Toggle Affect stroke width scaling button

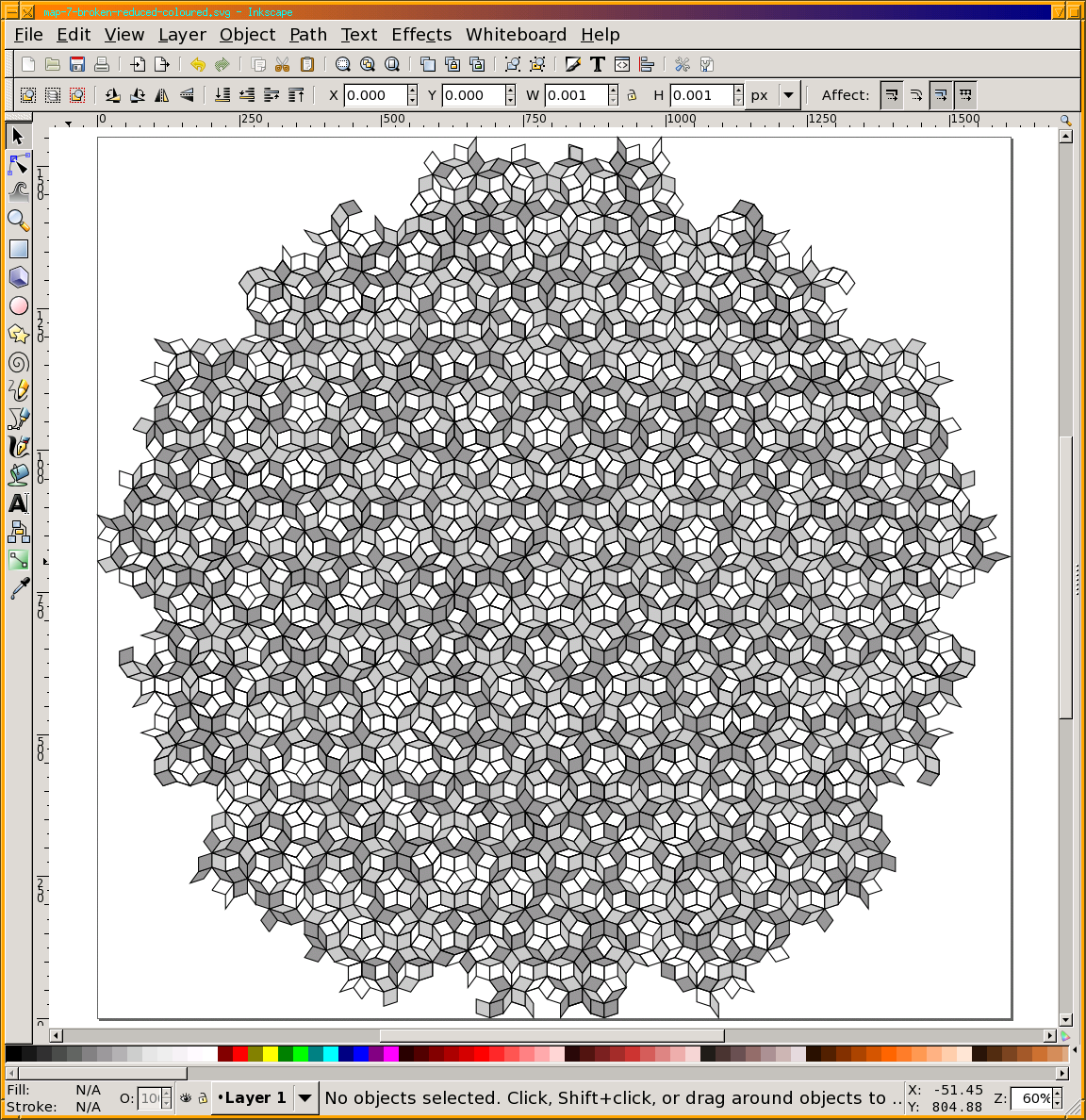point(892,95)
